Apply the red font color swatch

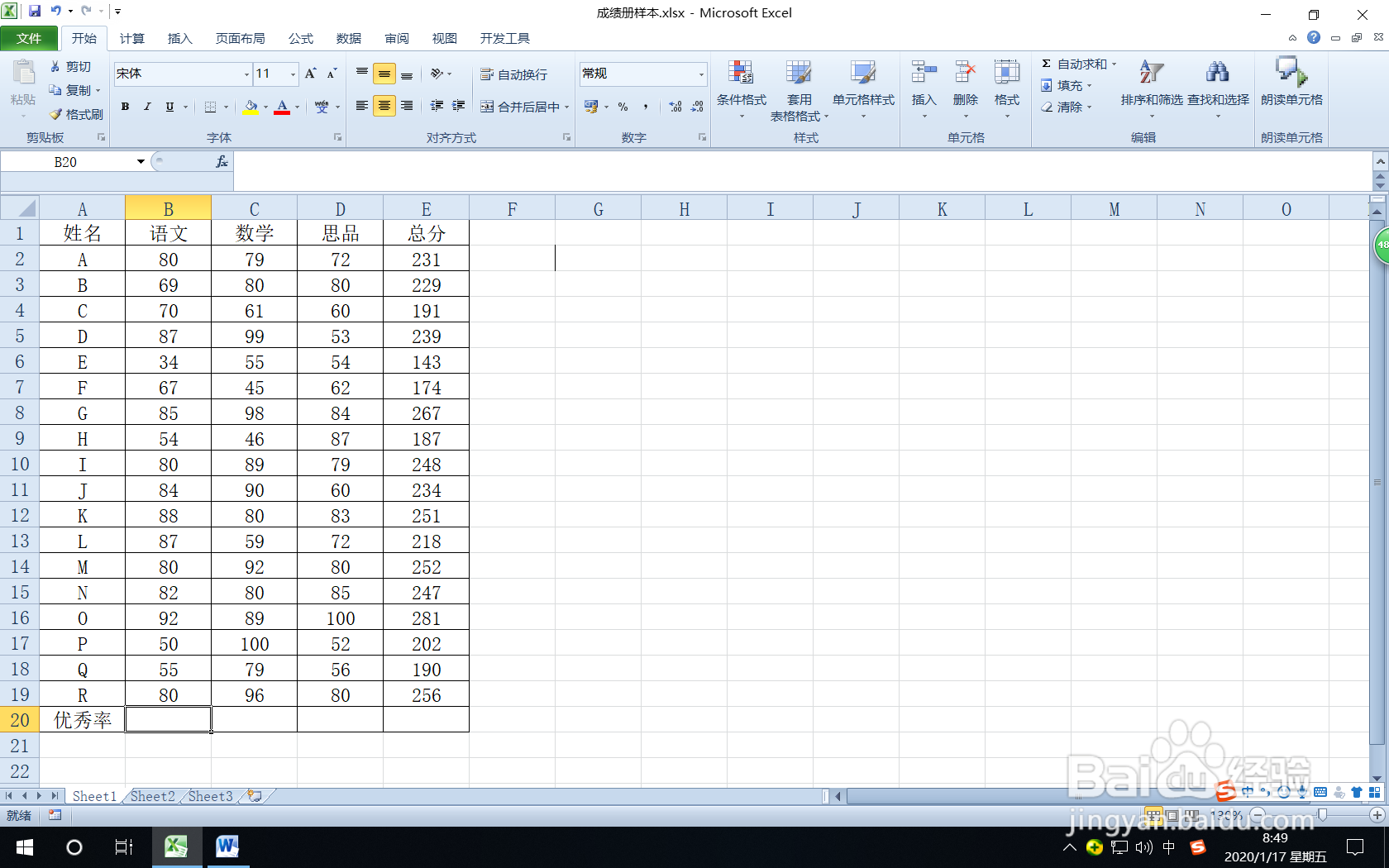[282, 107]
